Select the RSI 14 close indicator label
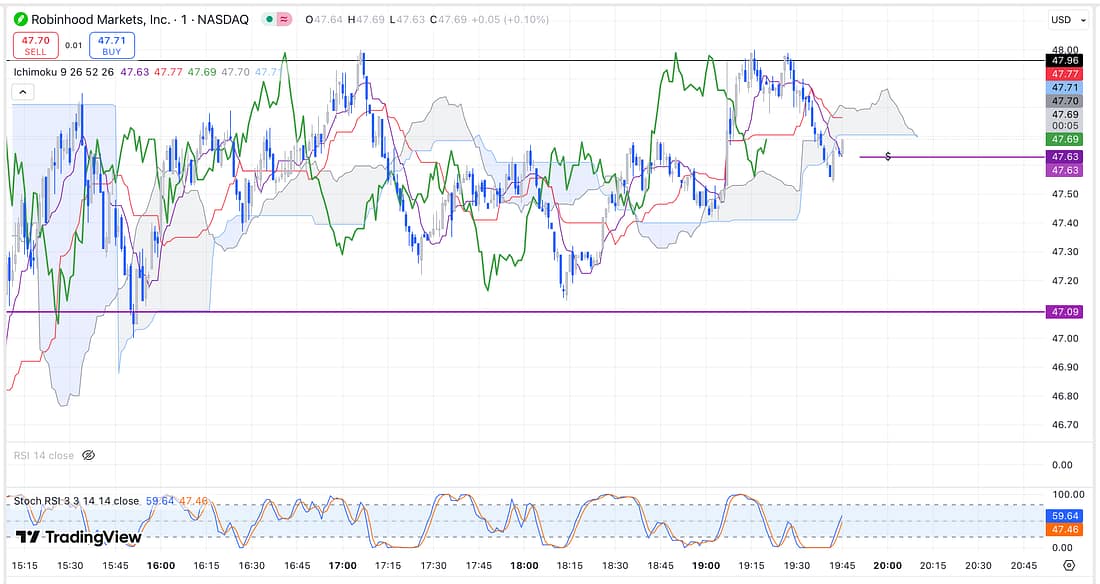The width and height of the screenshot is (1100, 584). [44, 456]
